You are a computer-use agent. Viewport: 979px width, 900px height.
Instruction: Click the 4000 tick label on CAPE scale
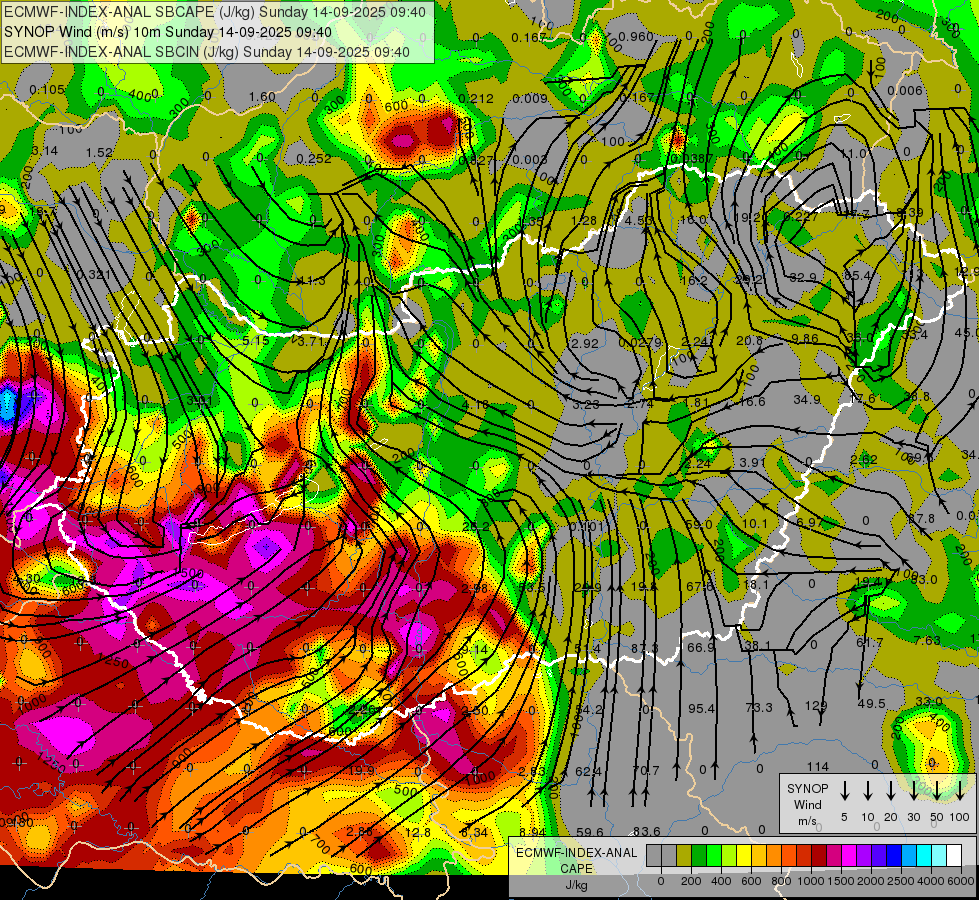[931, 881]
